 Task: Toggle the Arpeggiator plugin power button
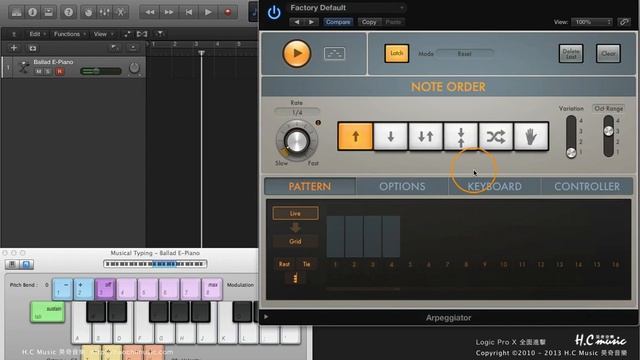pos(273,13)
